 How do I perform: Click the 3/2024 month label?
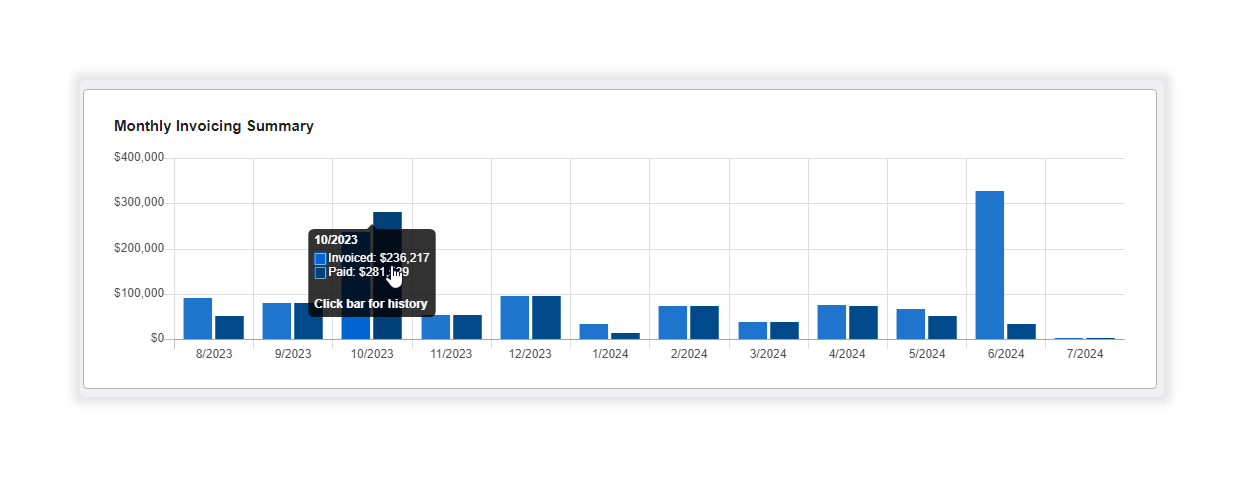tap(768, 354)
